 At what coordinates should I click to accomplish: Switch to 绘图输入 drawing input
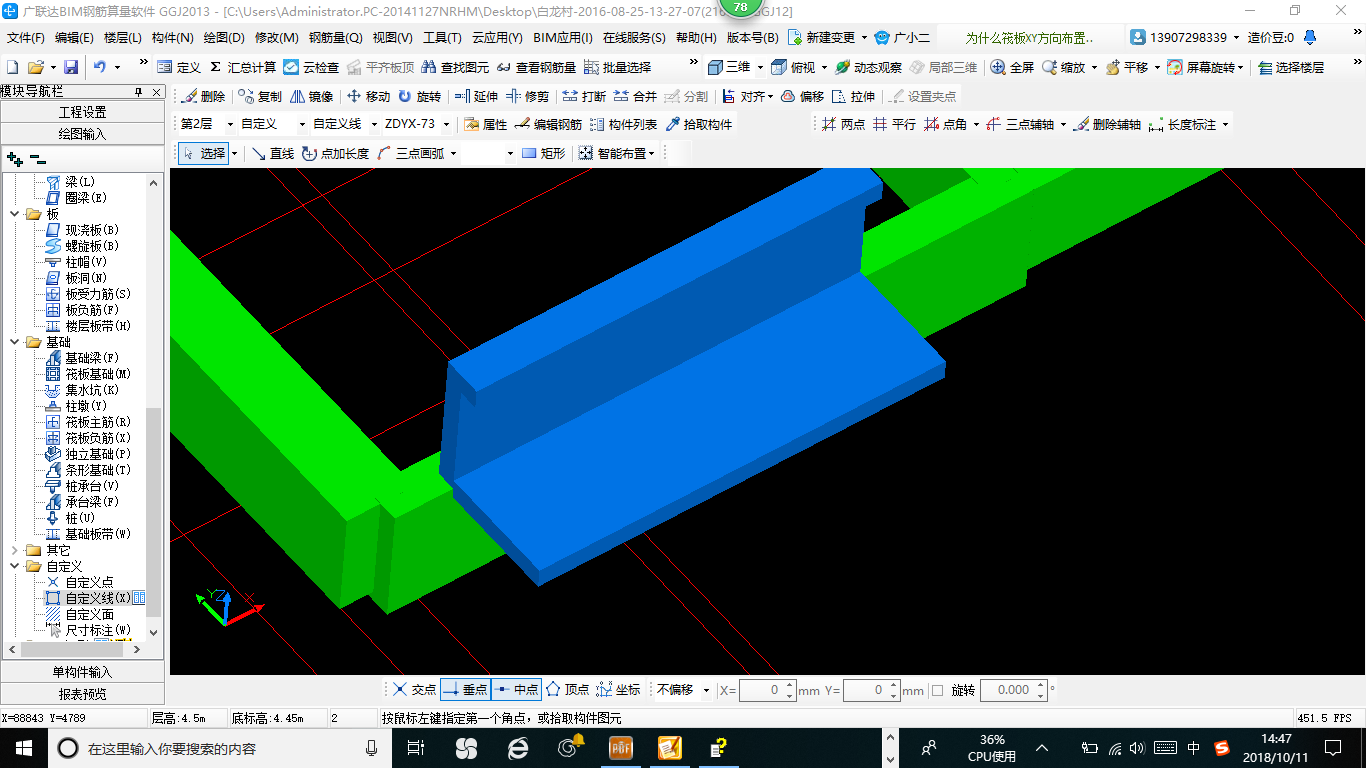tap(82, 133)
